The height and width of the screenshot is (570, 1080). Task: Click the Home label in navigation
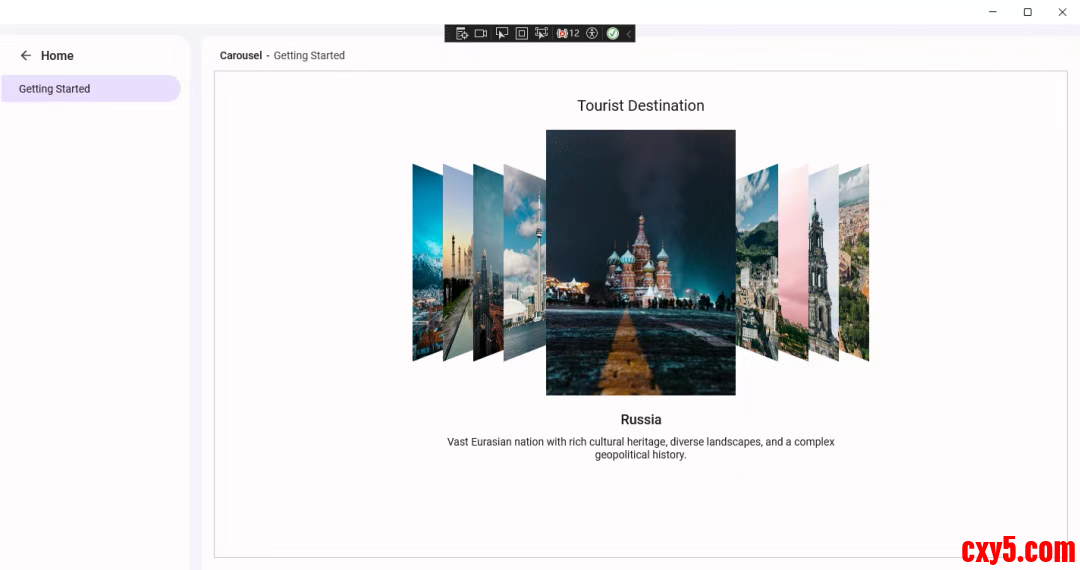[x=57, y=56]
